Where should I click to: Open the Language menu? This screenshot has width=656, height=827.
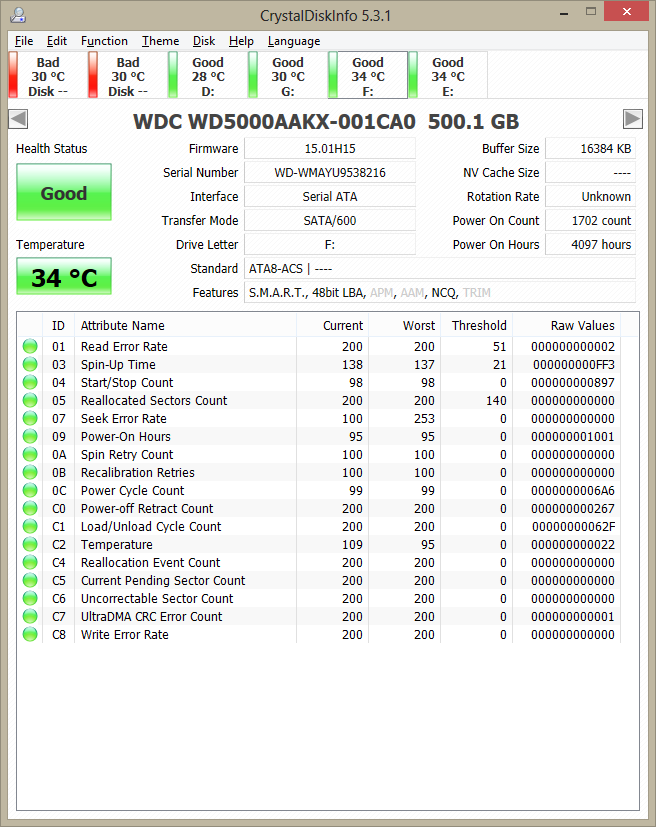[x=294, y=41]
